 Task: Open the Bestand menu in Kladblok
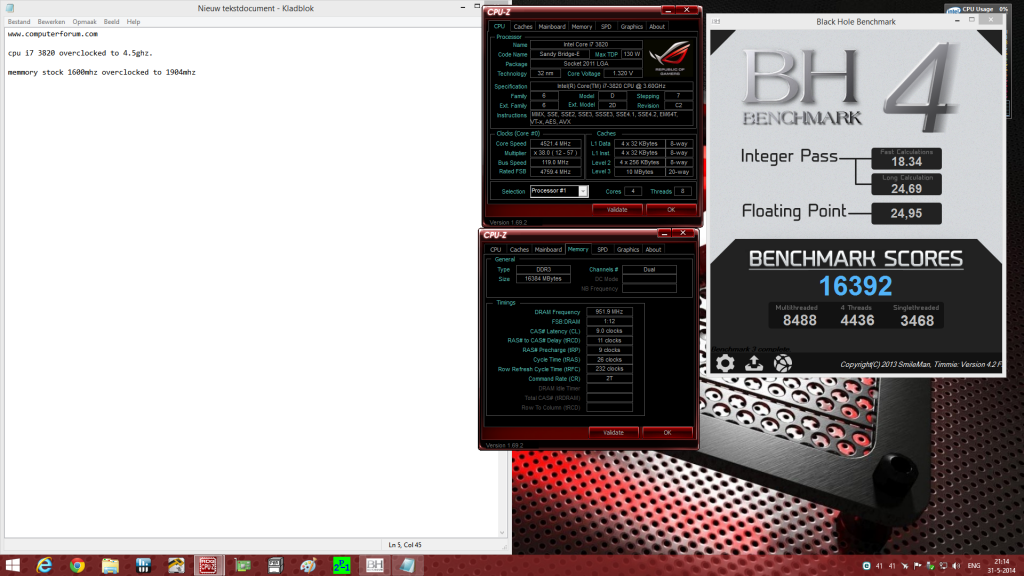19,22
